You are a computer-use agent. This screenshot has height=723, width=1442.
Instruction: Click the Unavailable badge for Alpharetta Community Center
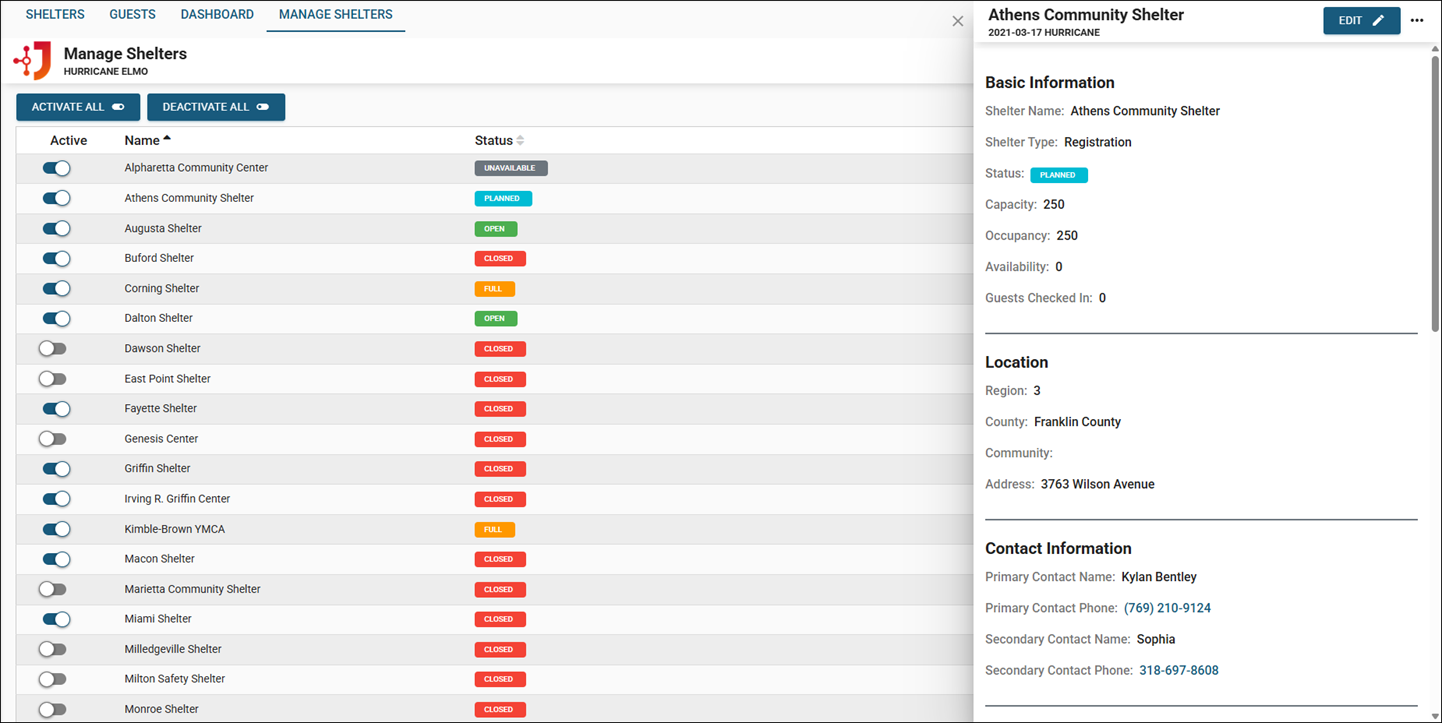pos(510,168)
